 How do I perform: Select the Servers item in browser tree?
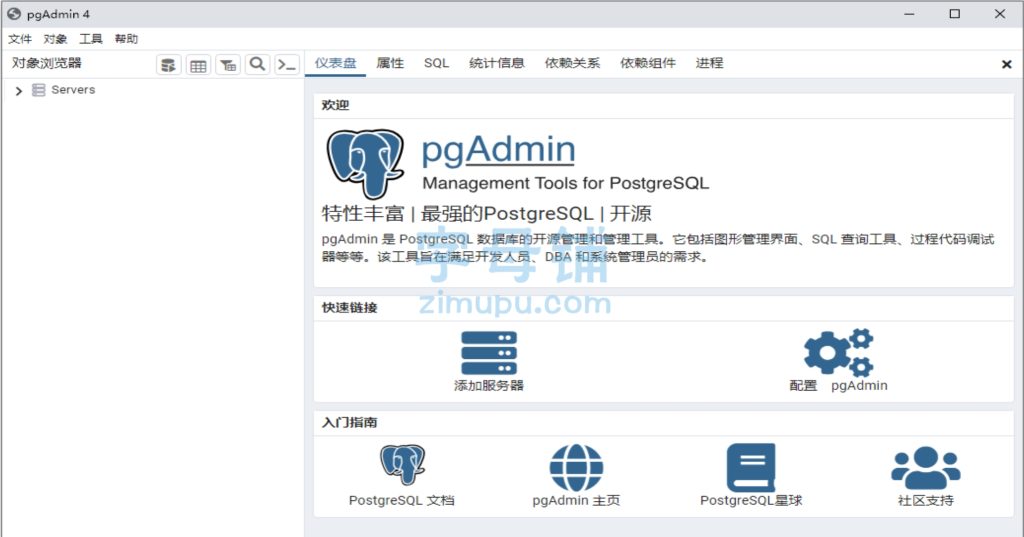pyautogui.click(x=73, y=90)
